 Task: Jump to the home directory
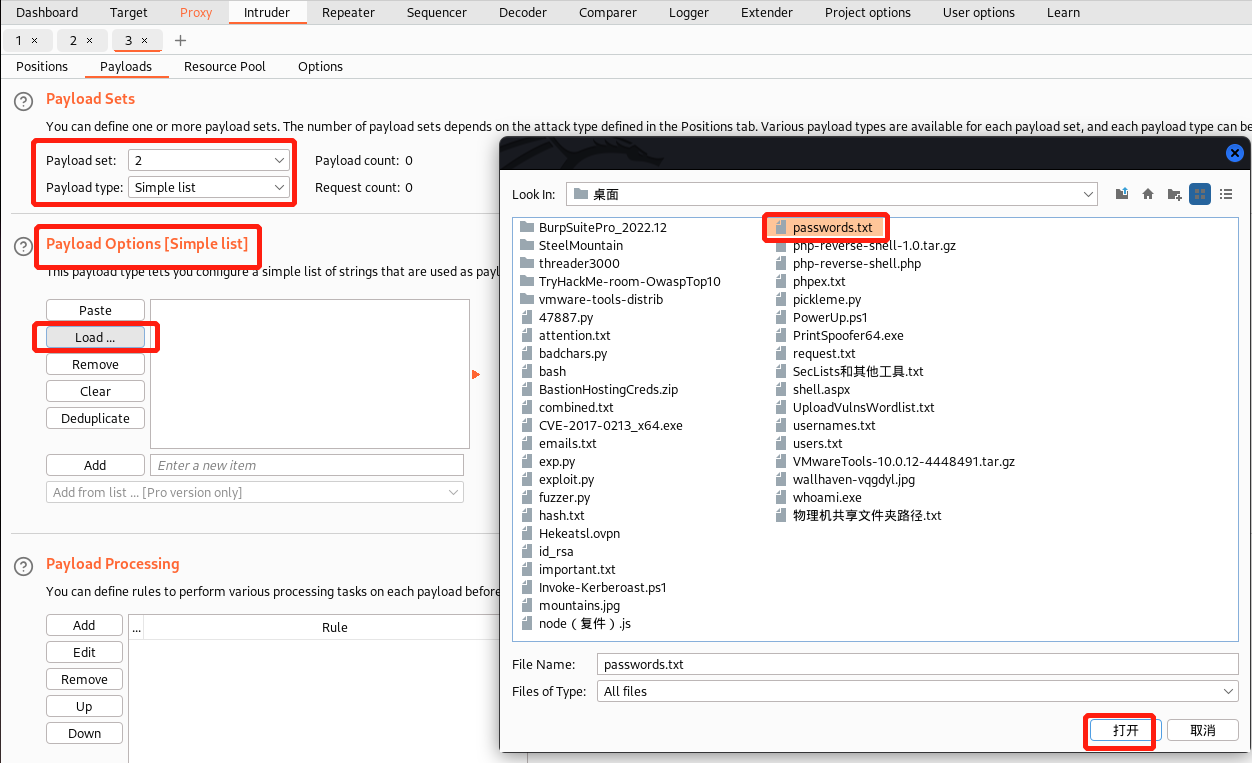point(1148,194)
